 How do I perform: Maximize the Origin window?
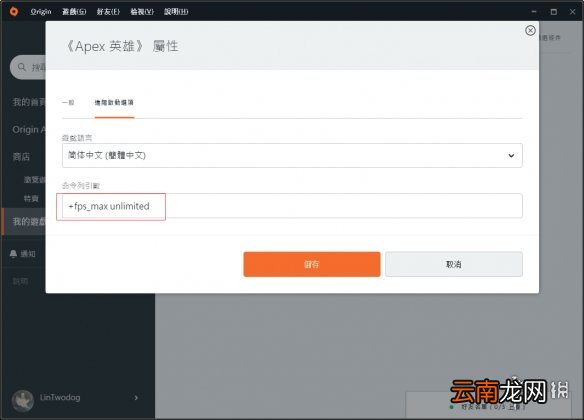coord(553,12)
